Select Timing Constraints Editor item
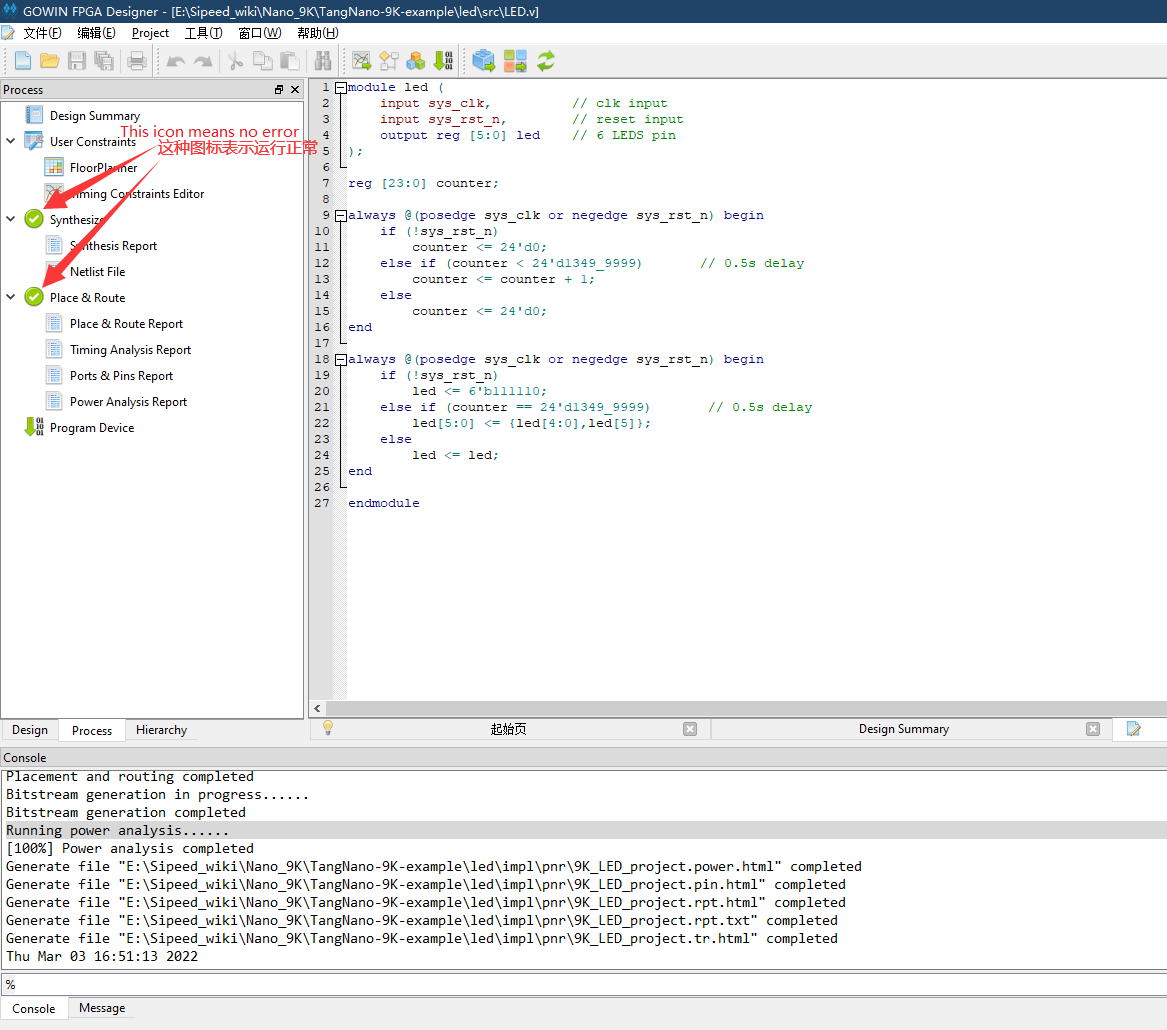This screenshot has height=1030, width=1167. coord(137,193)
